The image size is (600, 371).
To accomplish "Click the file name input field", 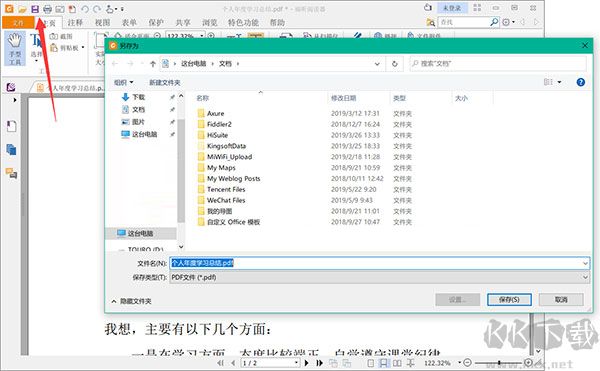I will [x=379, y=263].
